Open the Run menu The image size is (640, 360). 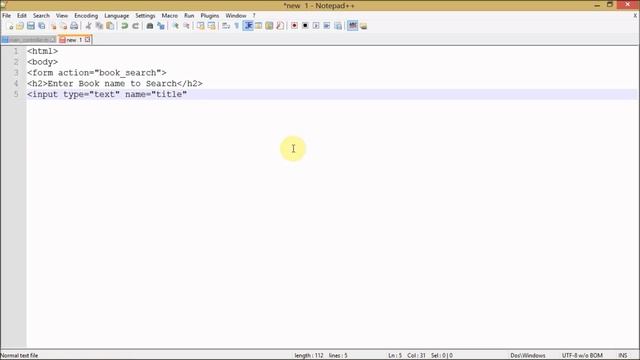coord(189,16)
